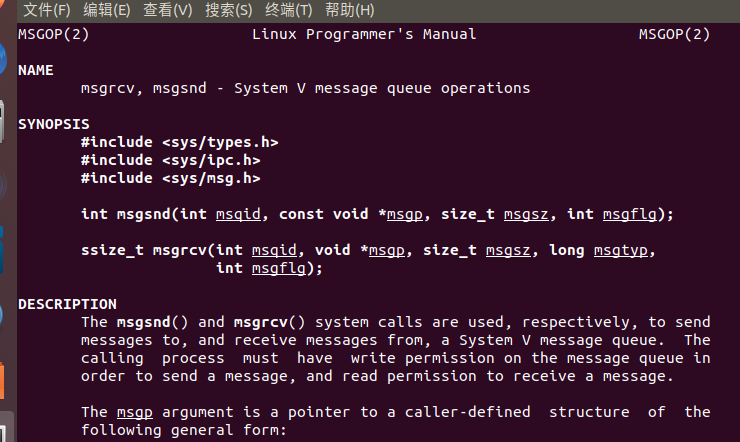
Task: Click underlined msgtyp parameter in msgrcv
Action: point(621,250)
